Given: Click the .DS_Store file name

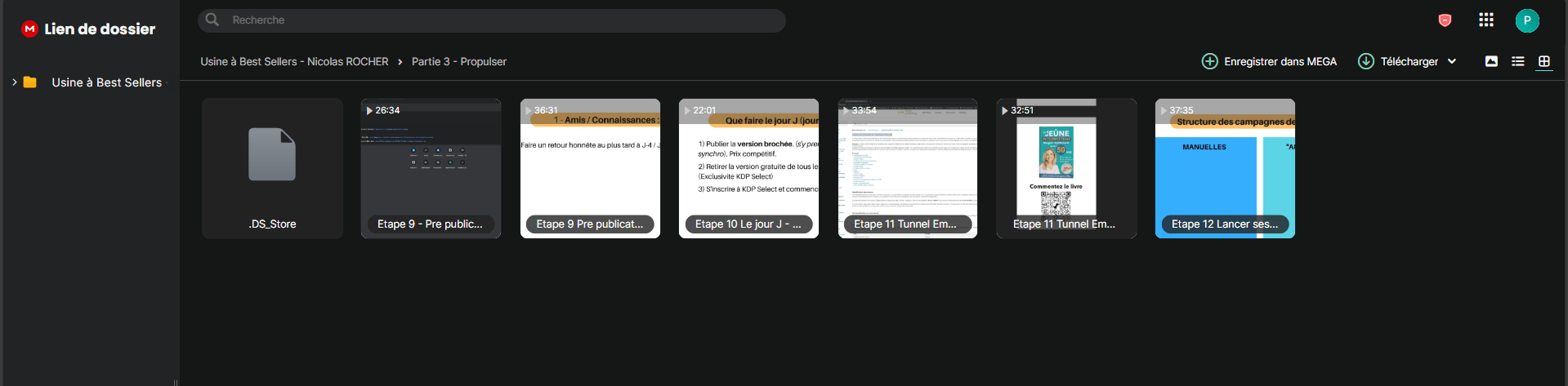Looking at the screenshot, I should pyautogui.click(x=272, y=224).
